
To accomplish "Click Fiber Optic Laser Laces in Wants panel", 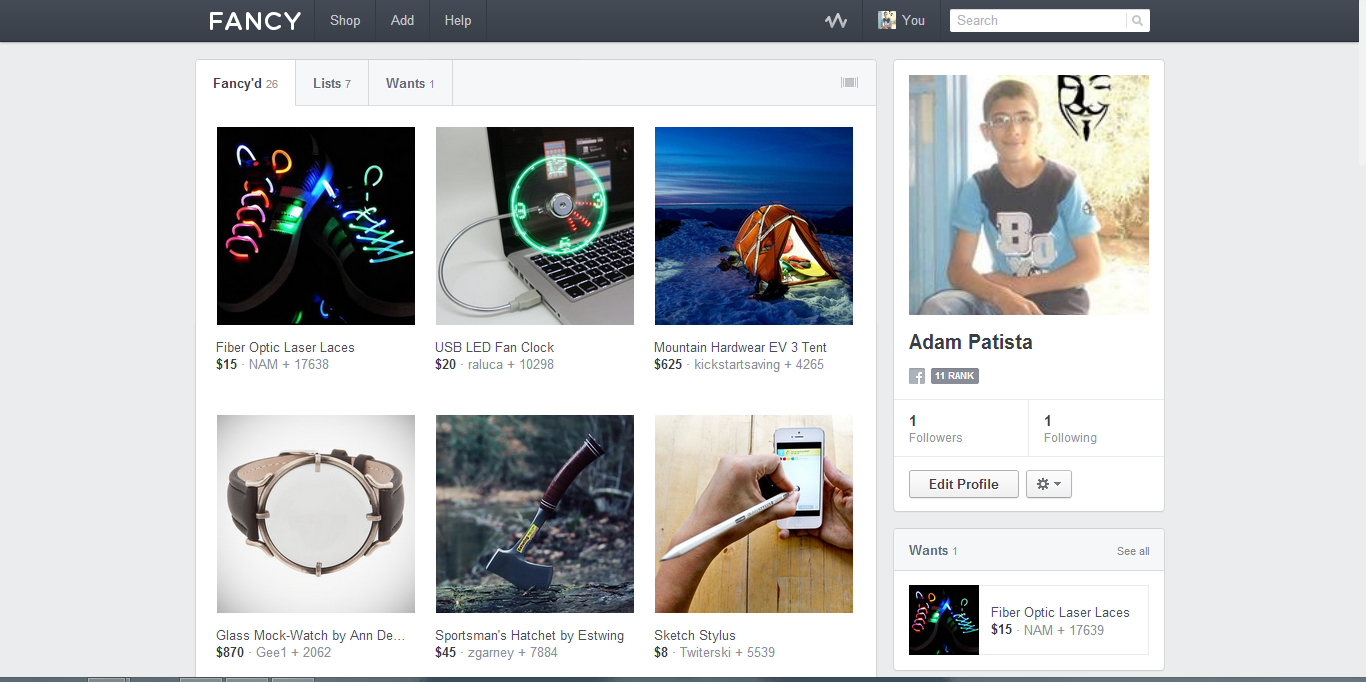I will point(1060,612).
